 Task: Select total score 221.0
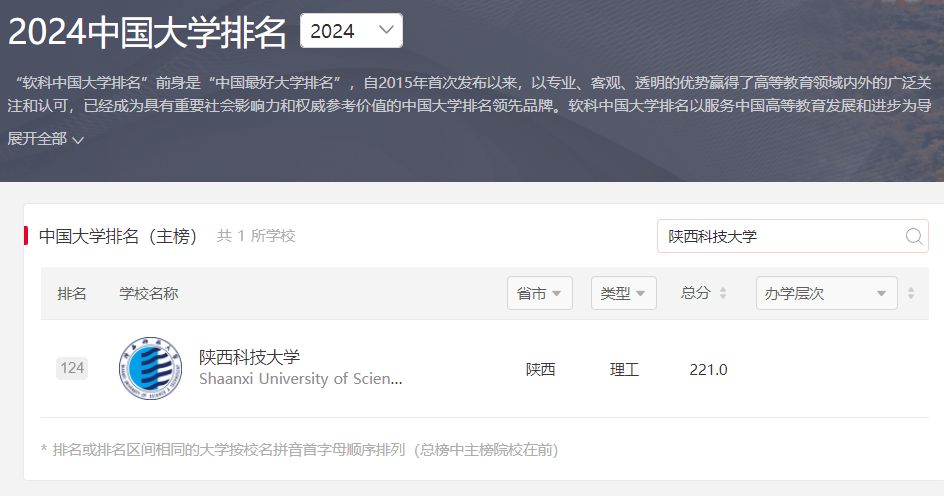click(x=708, y=370)
